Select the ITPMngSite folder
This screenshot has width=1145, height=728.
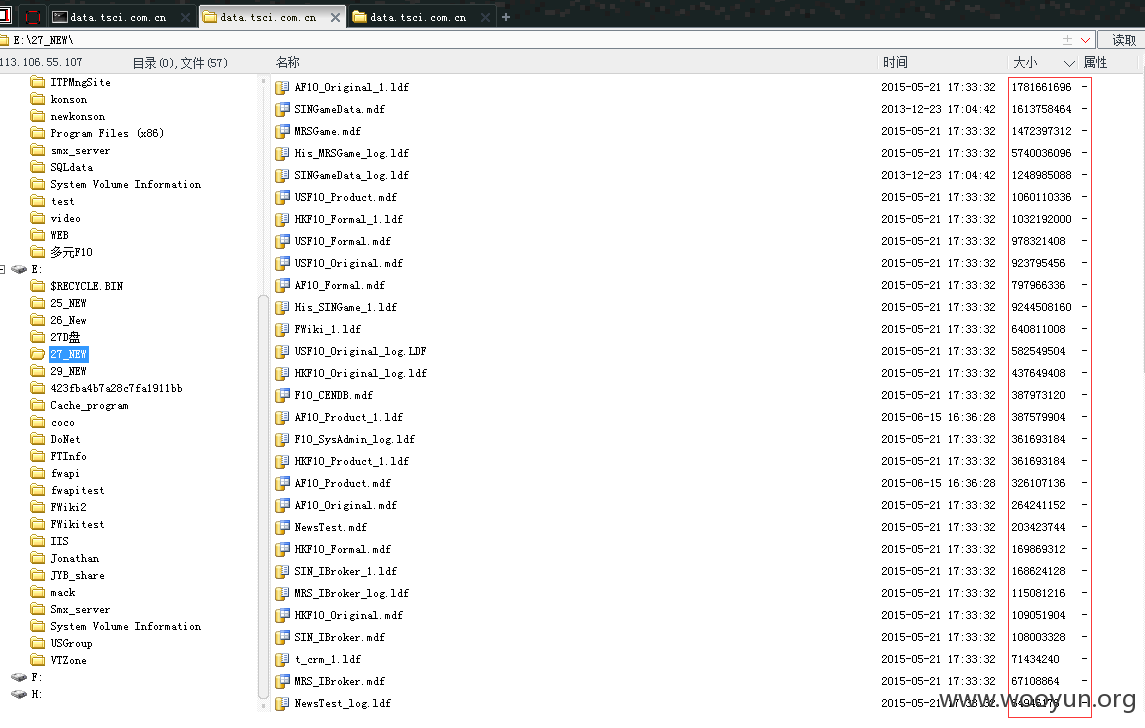[x=80, y=83]
